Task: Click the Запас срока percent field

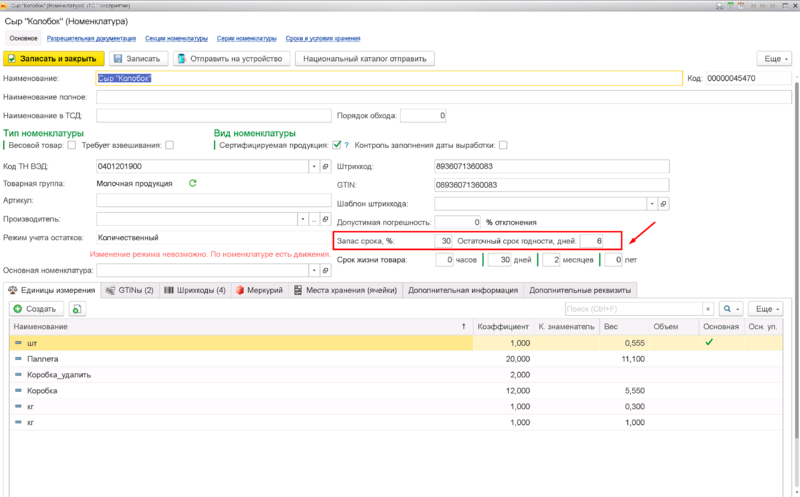Action: click(x=443, y=241)
